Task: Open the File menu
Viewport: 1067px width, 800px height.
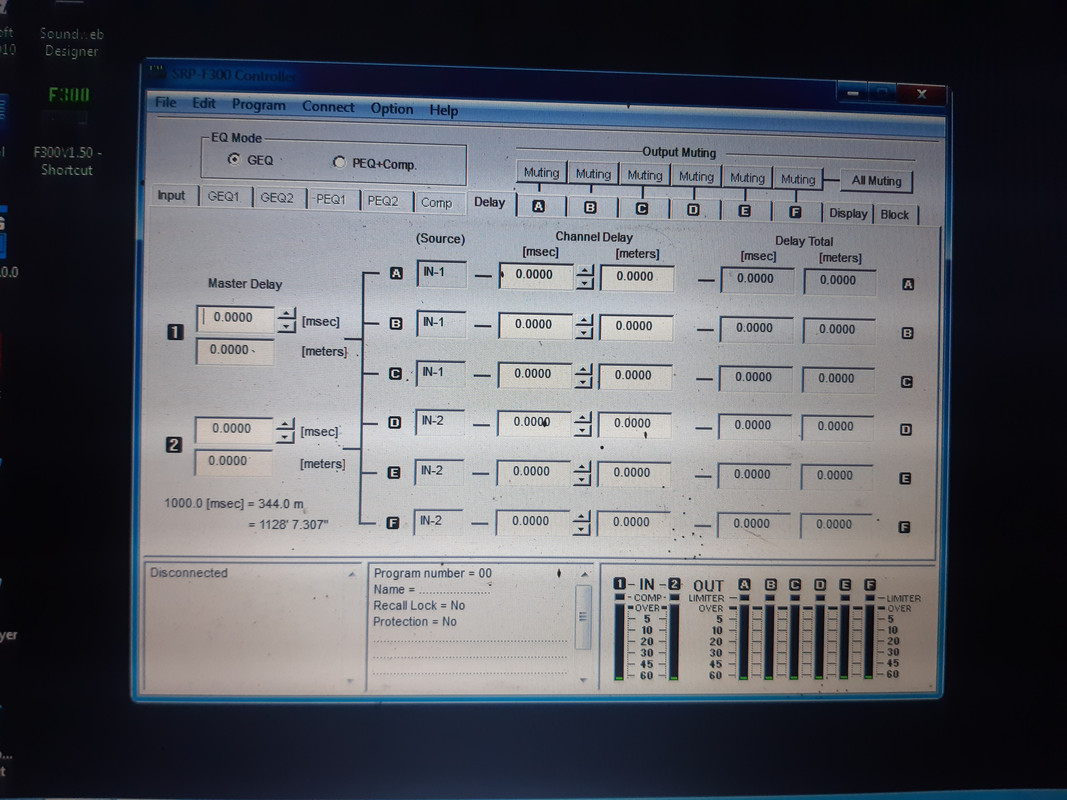Action: (165, 103)
